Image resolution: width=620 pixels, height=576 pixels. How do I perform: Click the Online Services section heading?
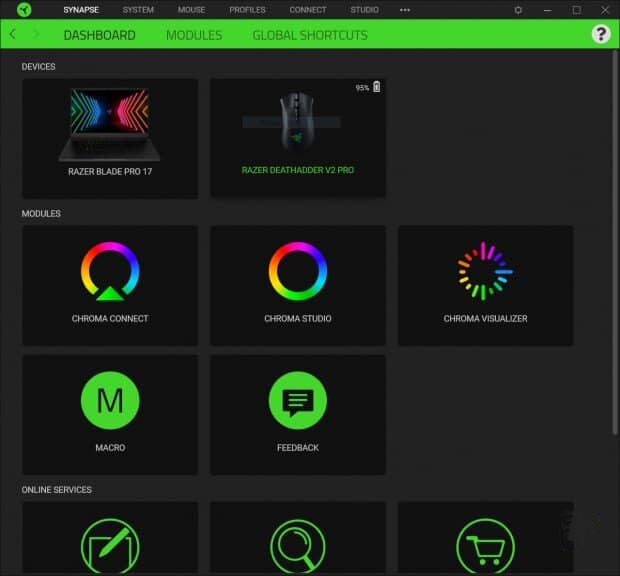[57, 490]
